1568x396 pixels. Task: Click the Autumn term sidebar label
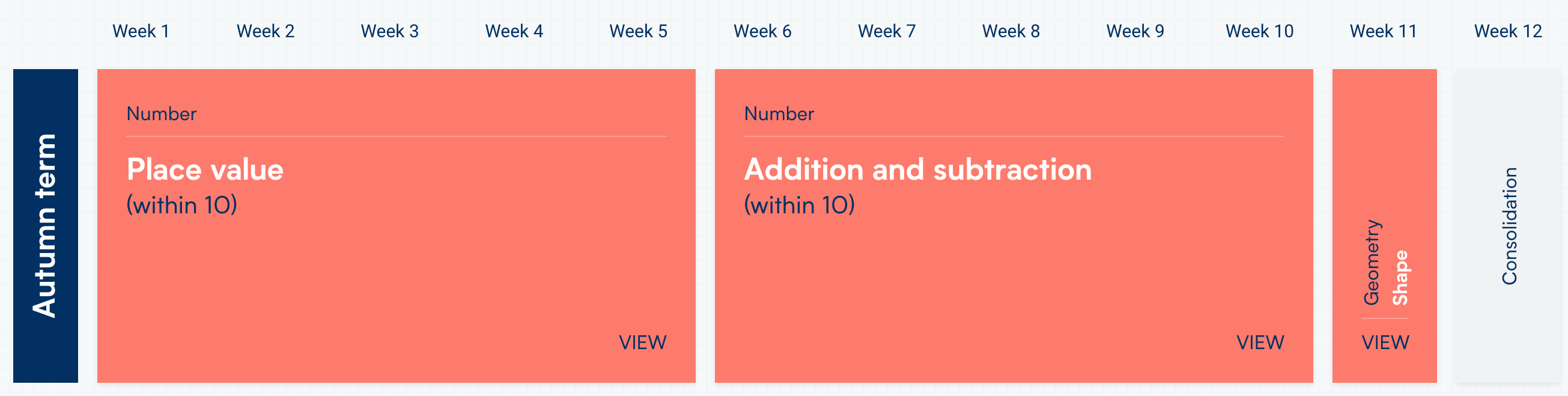tap(46, 225)
